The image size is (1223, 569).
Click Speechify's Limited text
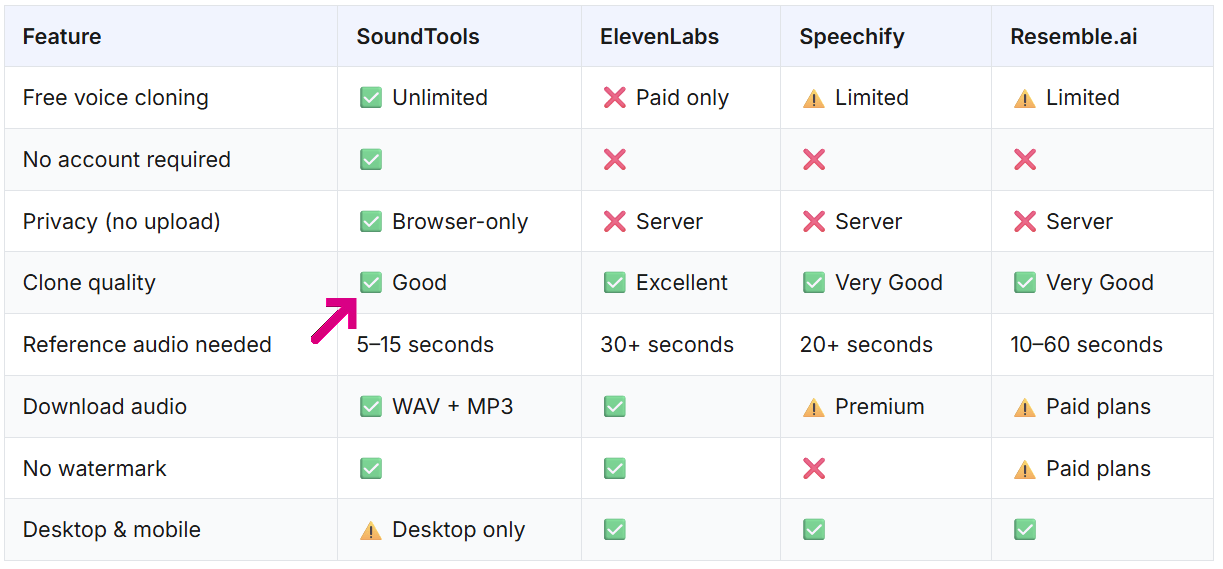coord(872,98)
